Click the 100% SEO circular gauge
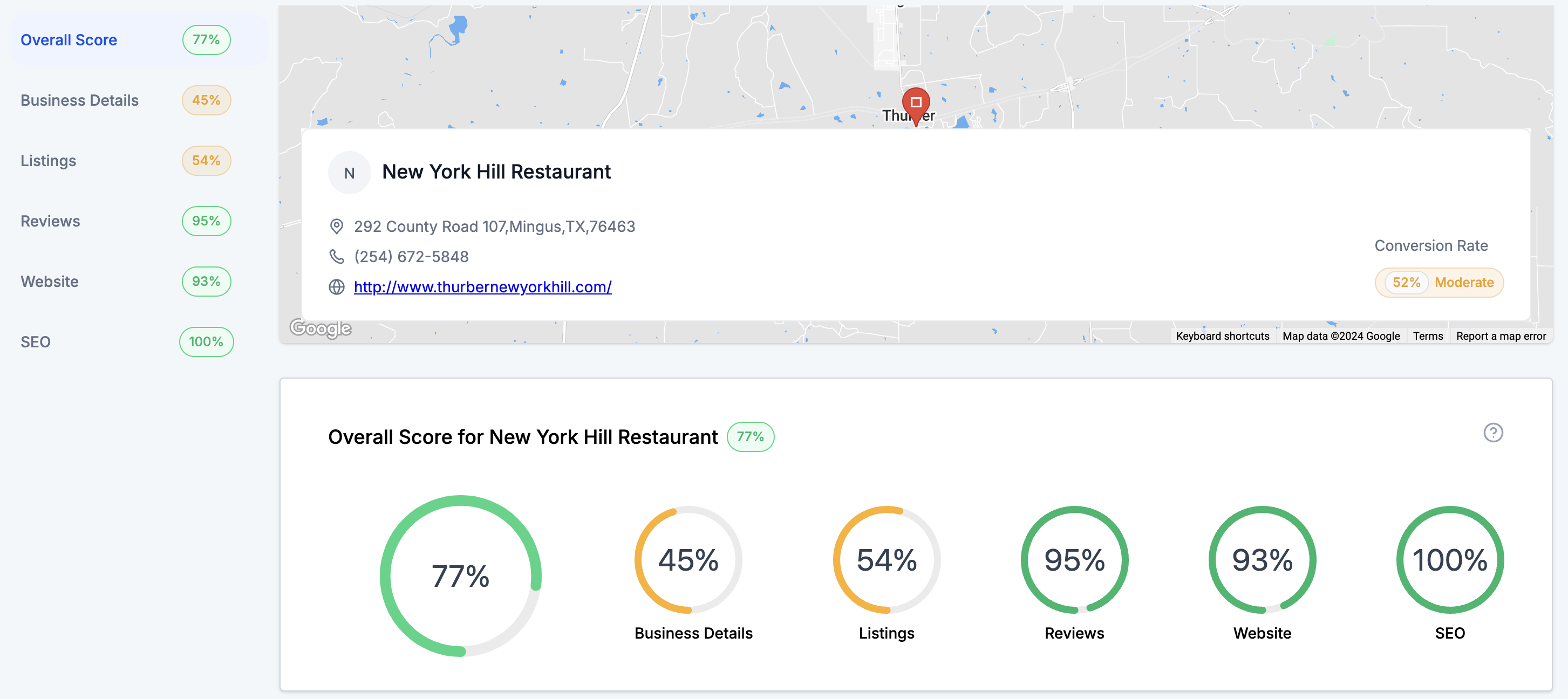This screenshot has height=699, width=1568. point(1449,560)
